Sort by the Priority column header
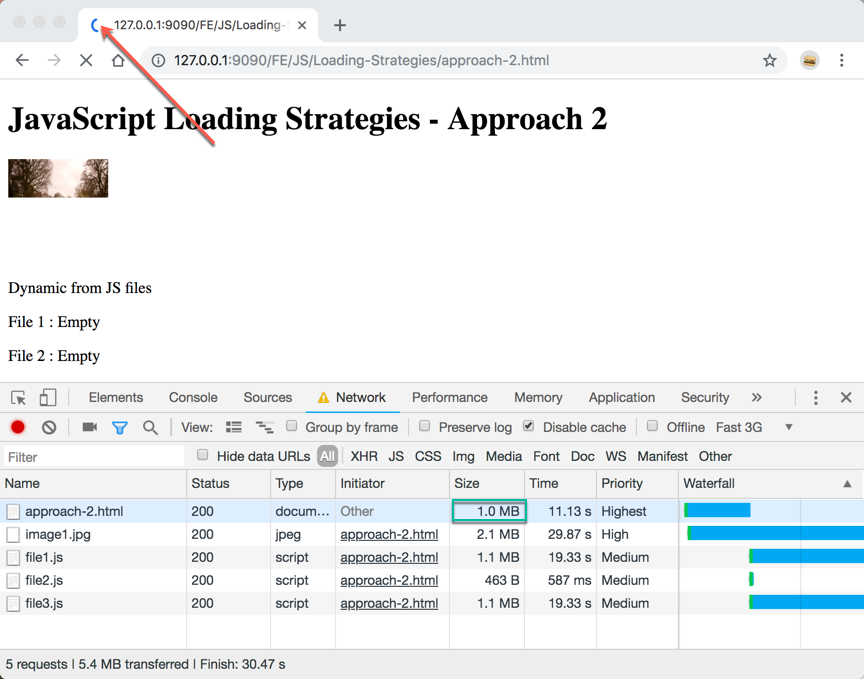Image resolution: width=864 pixels, height=679 pixels. click(x=638, y=484)
